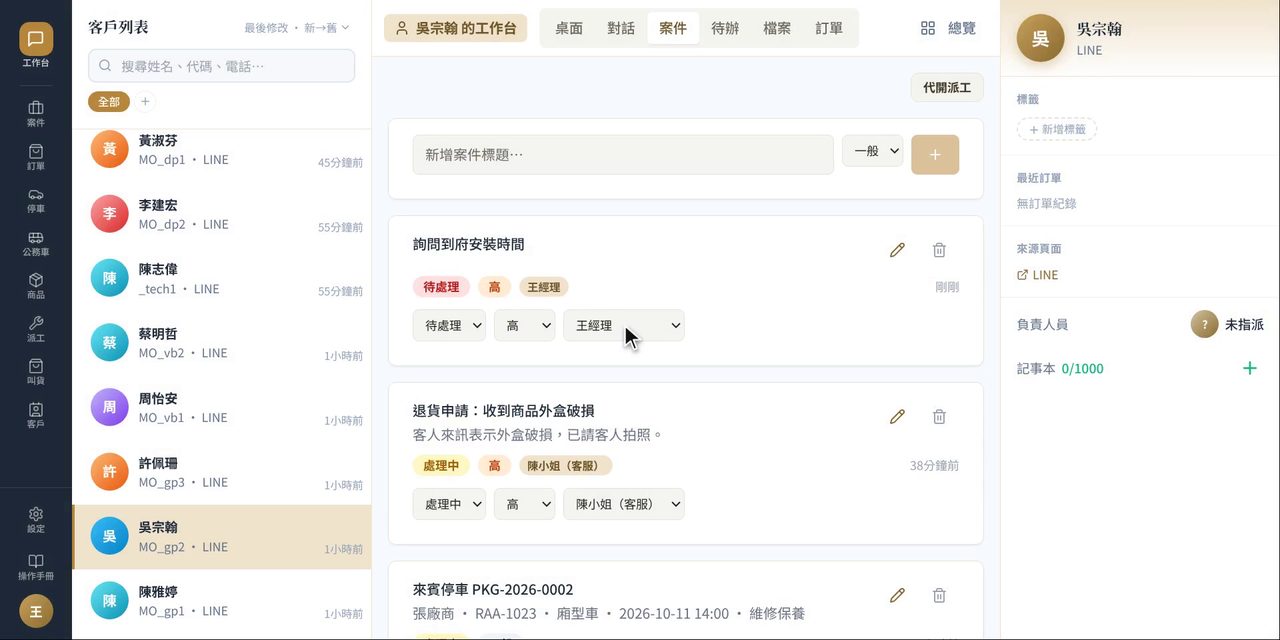The image size is (1280, 640).
Task: Click the 退貨申請：收到商品外盒破損 case title
Action: 504,410
